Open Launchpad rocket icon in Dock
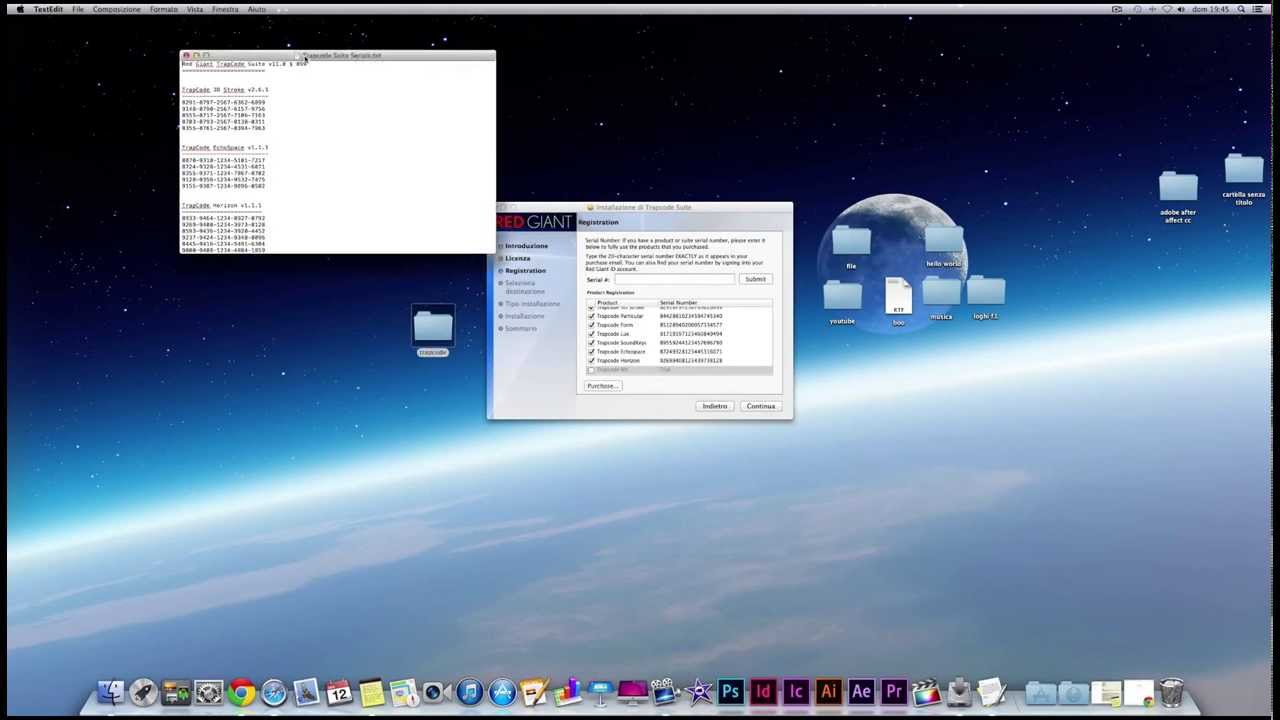The image size is (1280, 720). [143, 692]
